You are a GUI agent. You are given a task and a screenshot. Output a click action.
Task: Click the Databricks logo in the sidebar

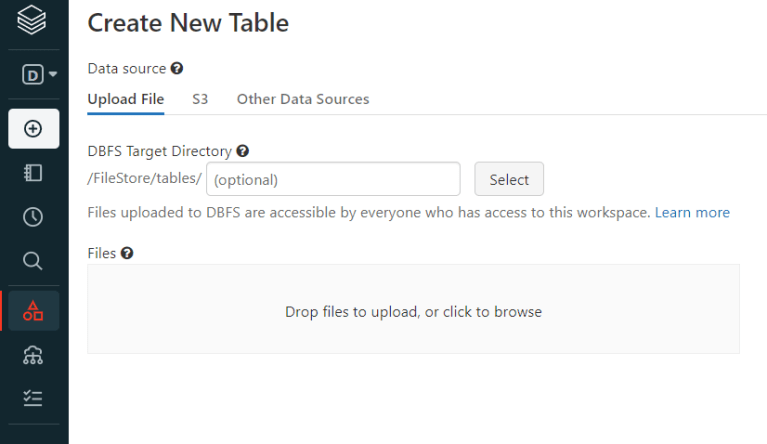(x=32, y=20)
